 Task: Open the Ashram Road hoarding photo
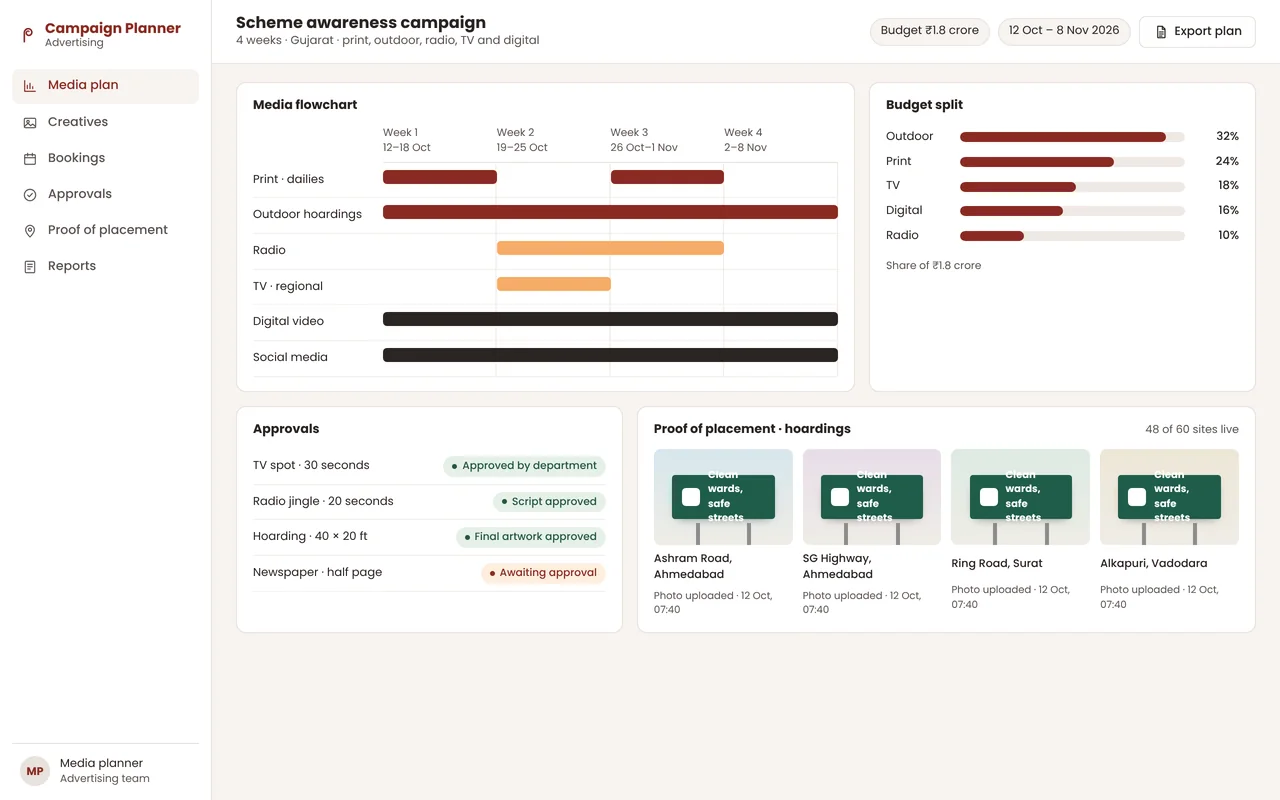pyautogui.click(x=723, y=497)
